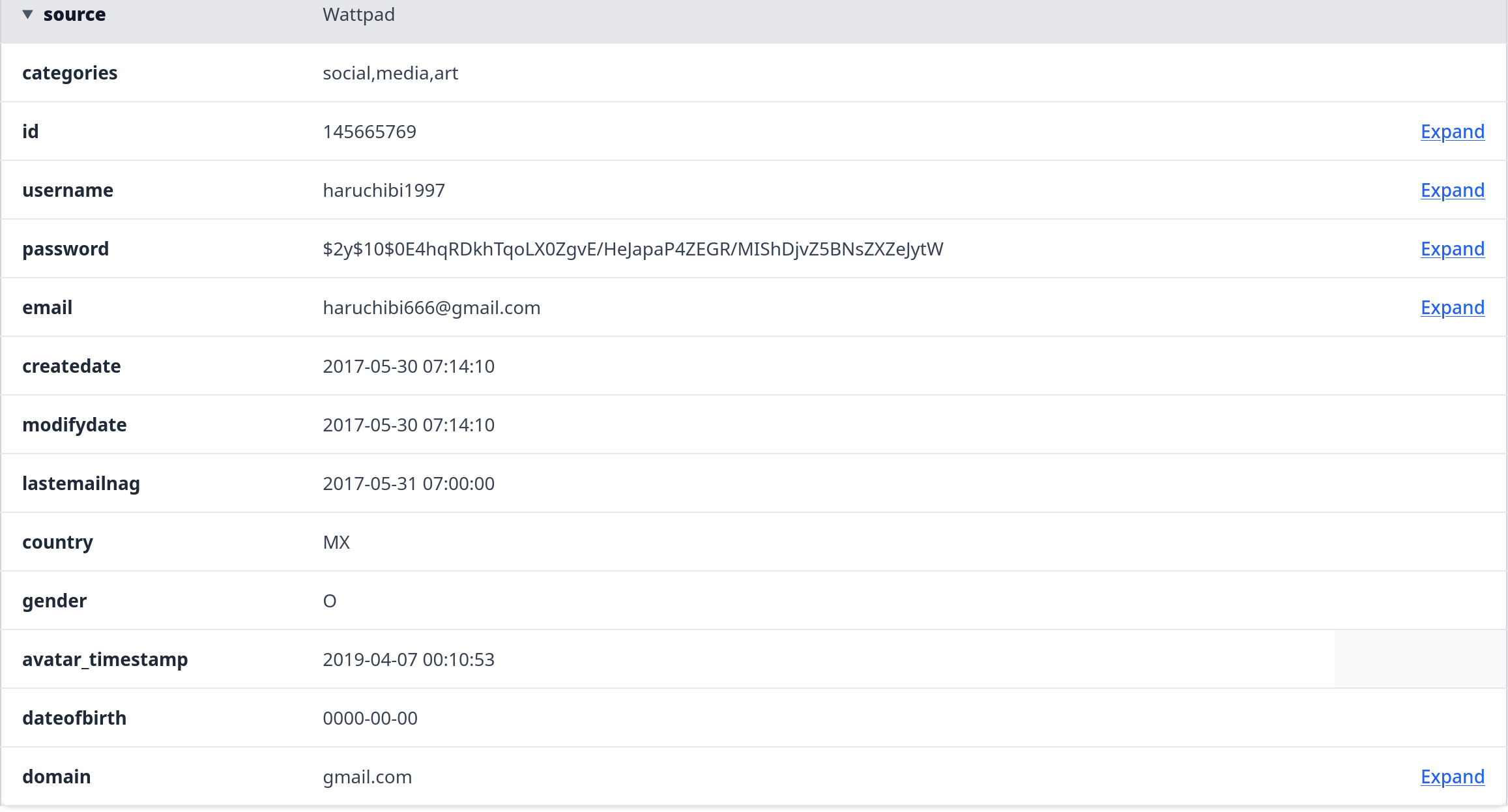Click the source label text
This screenshot has width=1508, height=812.
pyautogui.click(x=74, y=14)
